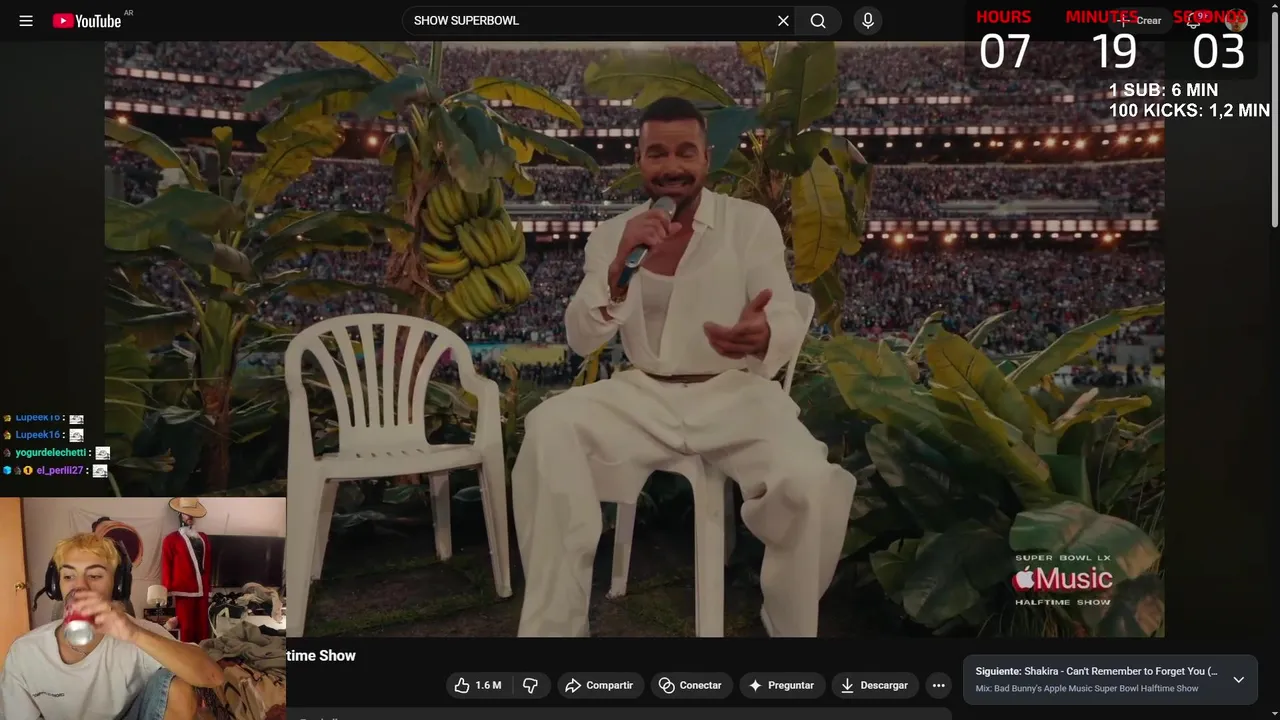The image size is (1280, 720).
Task: Open notifications bell icon
Action: point(1193,21)
